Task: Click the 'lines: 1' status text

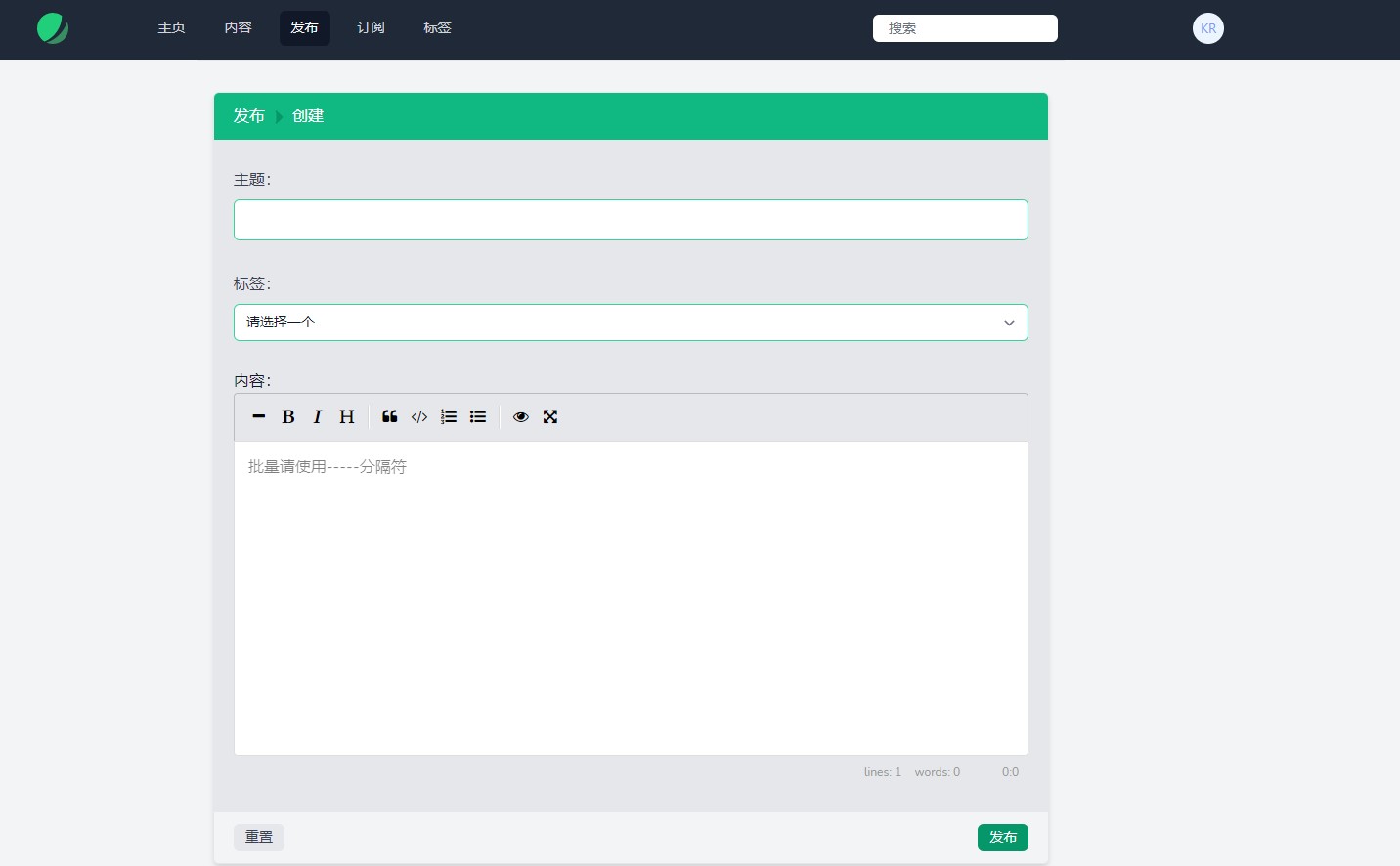Action: tap(882, 772)
